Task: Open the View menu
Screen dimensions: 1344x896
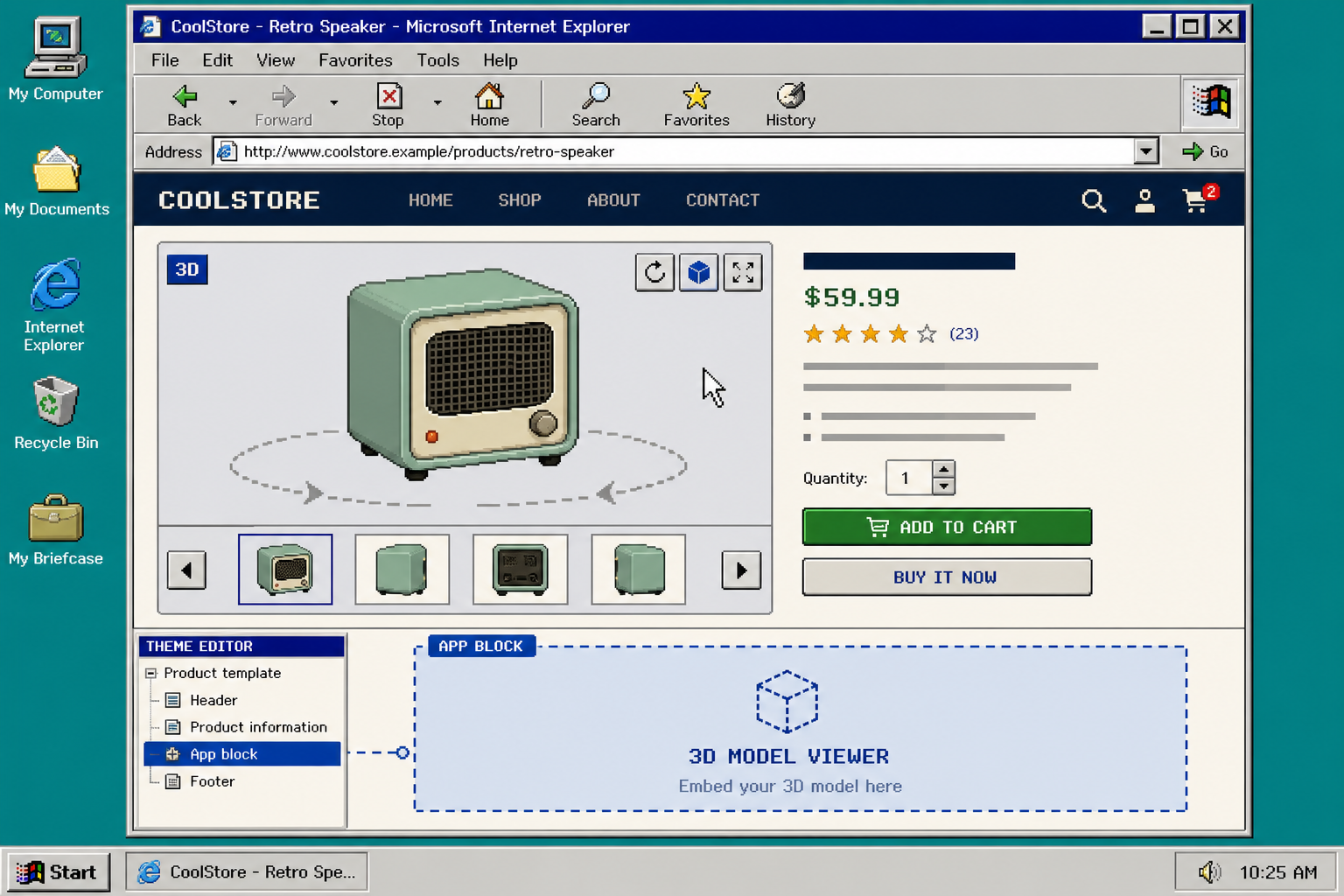Action: coord(276,60)
